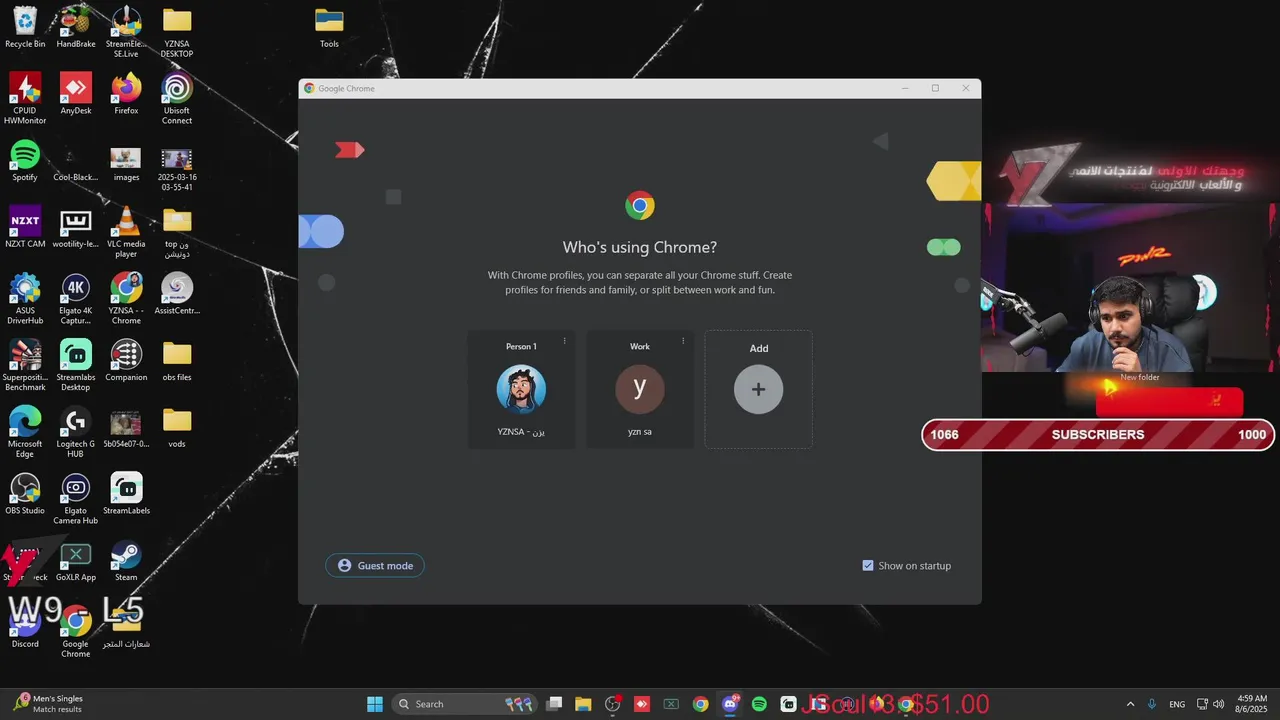Open obs files folder

point(177,360)
